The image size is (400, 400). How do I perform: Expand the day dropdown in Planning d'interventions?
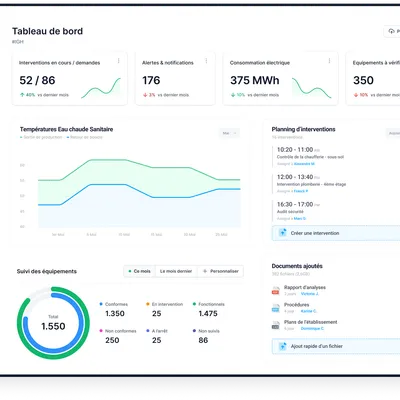pos(393,133)
